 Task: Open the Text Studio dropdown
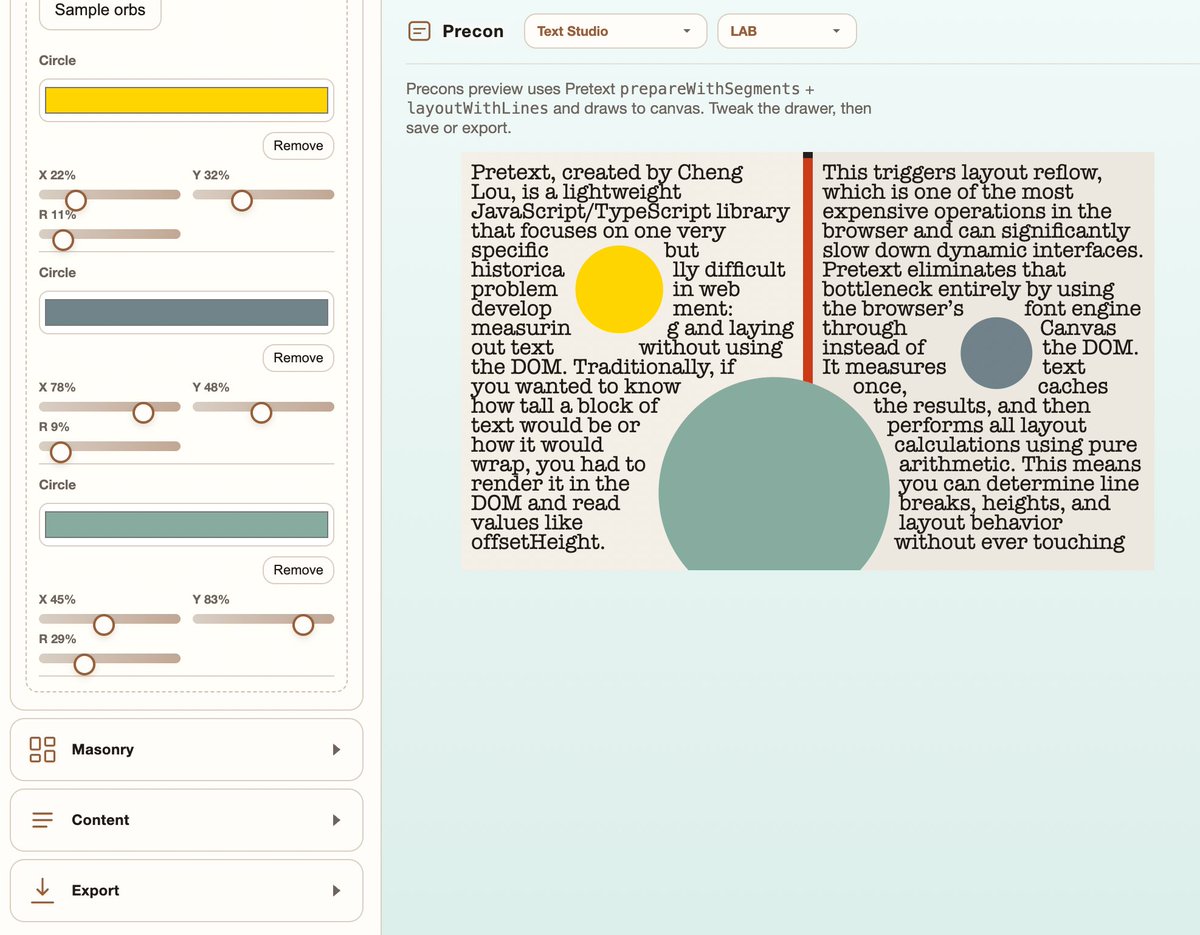[615, 31]
